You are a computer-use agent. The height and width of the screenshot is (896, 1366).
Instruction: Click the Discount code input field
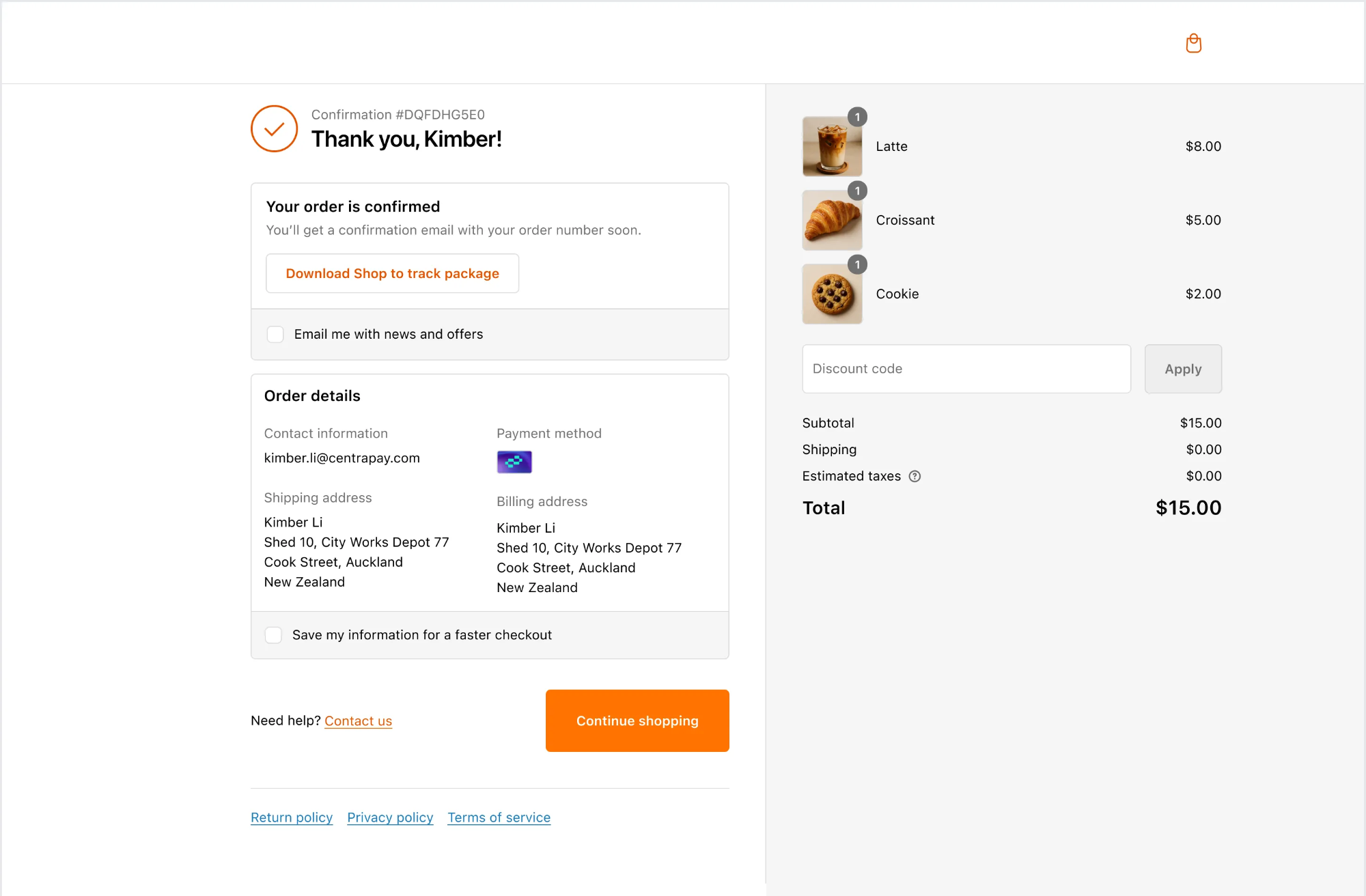[966, 369]
